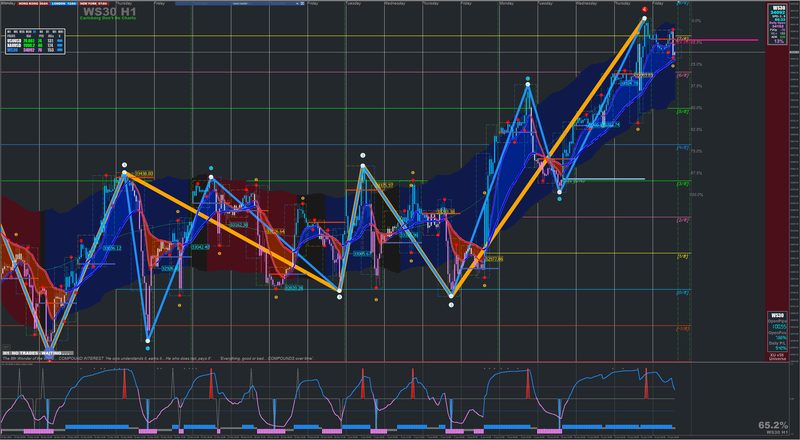Select the highlighted H1 timeframe in dashboard

coord(34,32)
